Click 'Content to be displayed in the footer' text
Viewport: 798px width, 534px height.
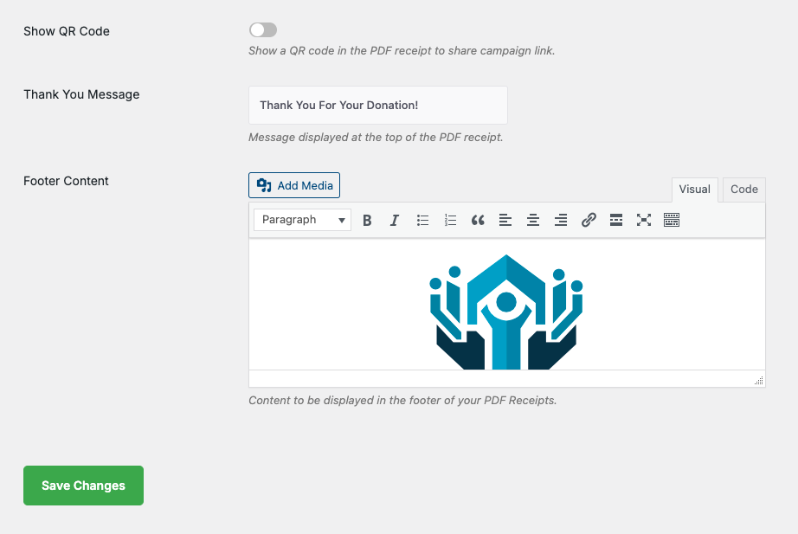pos(403,401)
